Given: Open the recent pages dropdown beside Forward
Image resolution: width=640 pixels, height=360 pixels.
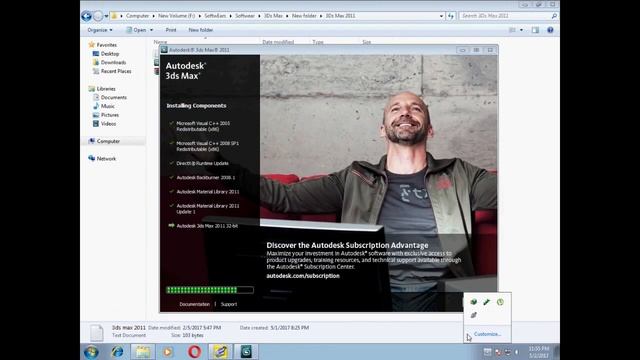Looking at the screenshot, I should (x=106, y=16).
